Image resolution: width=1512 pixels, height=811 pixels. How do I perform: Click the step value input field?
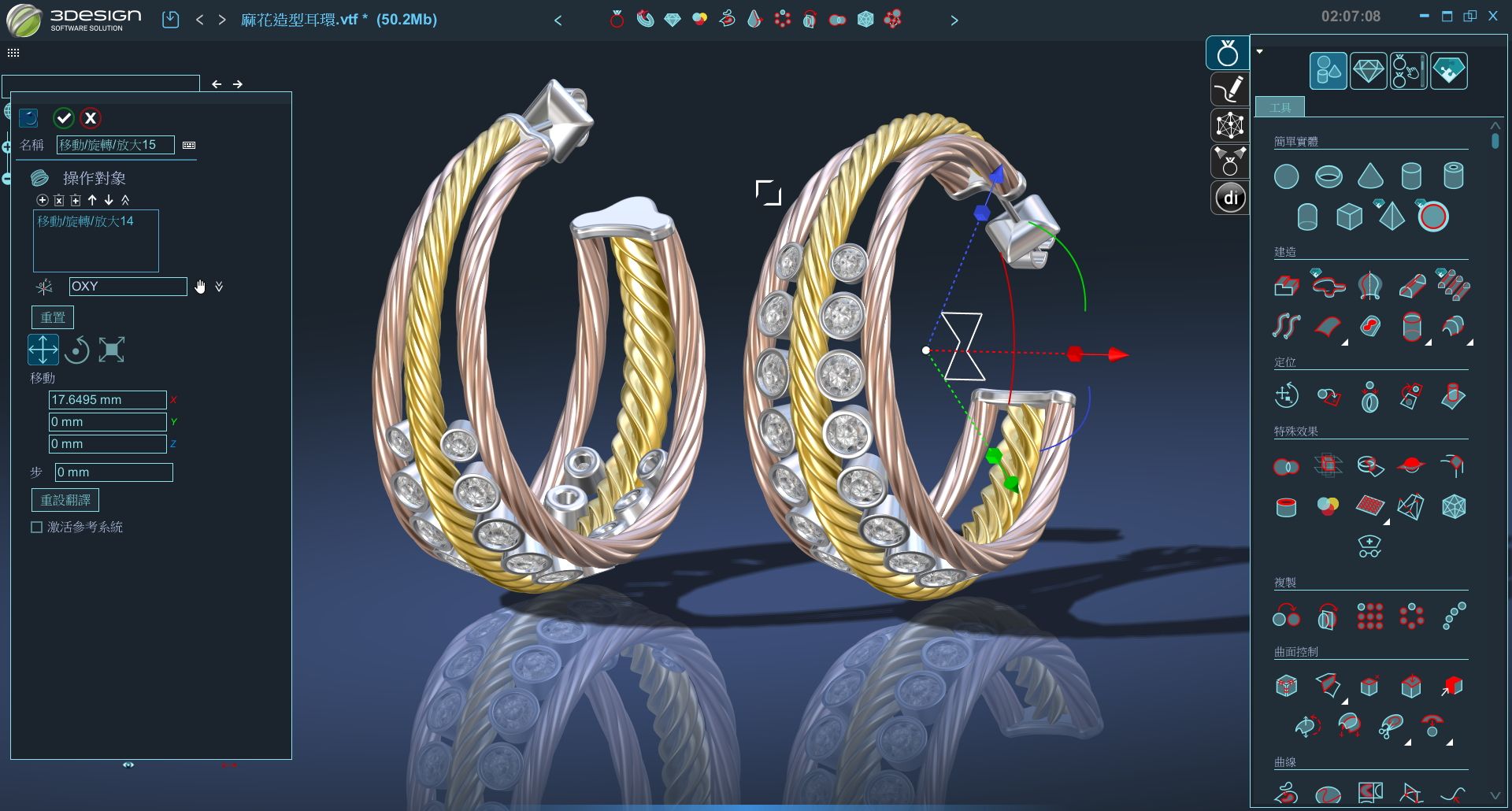click(x=113, y=472)
